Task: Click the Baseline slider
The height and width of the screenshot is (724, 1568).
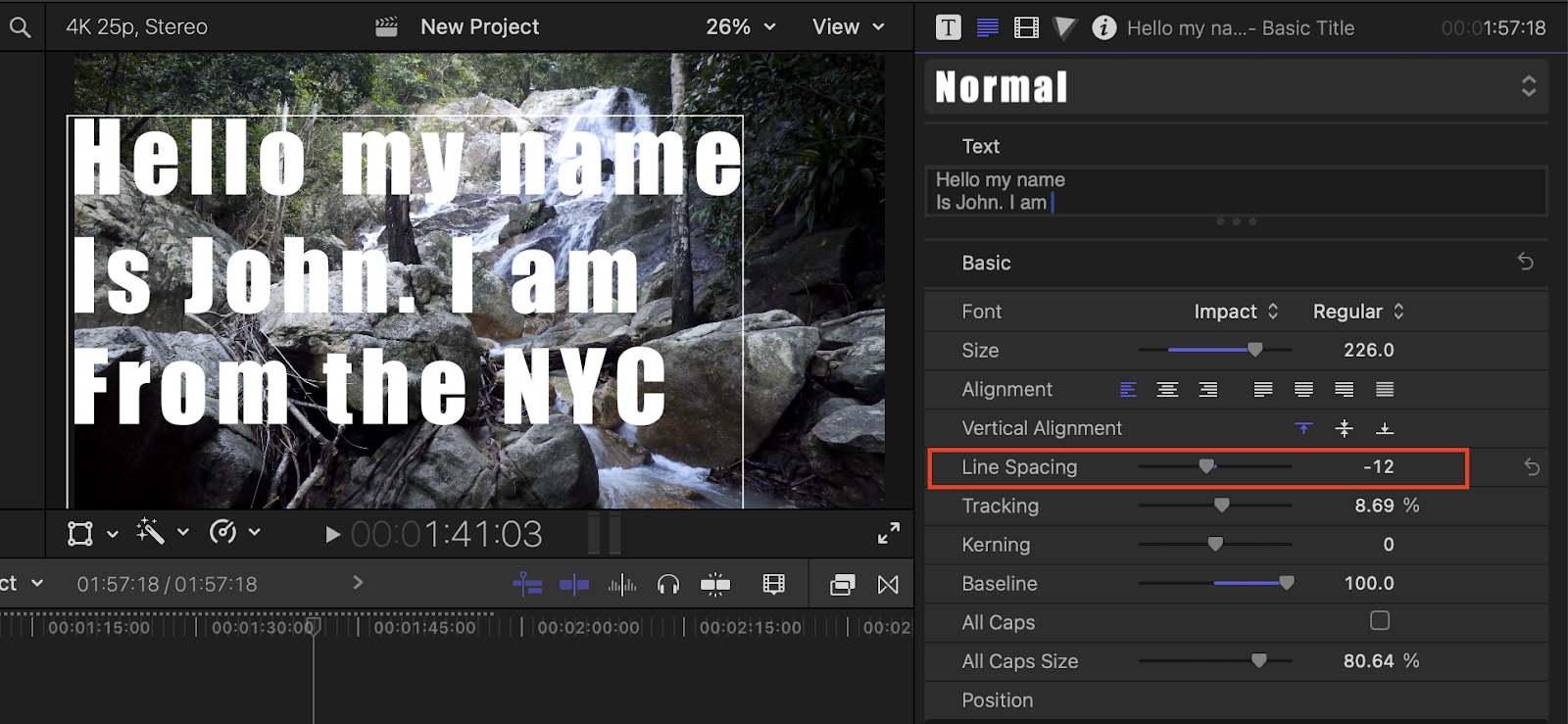Action: [x=1215, y=583]
